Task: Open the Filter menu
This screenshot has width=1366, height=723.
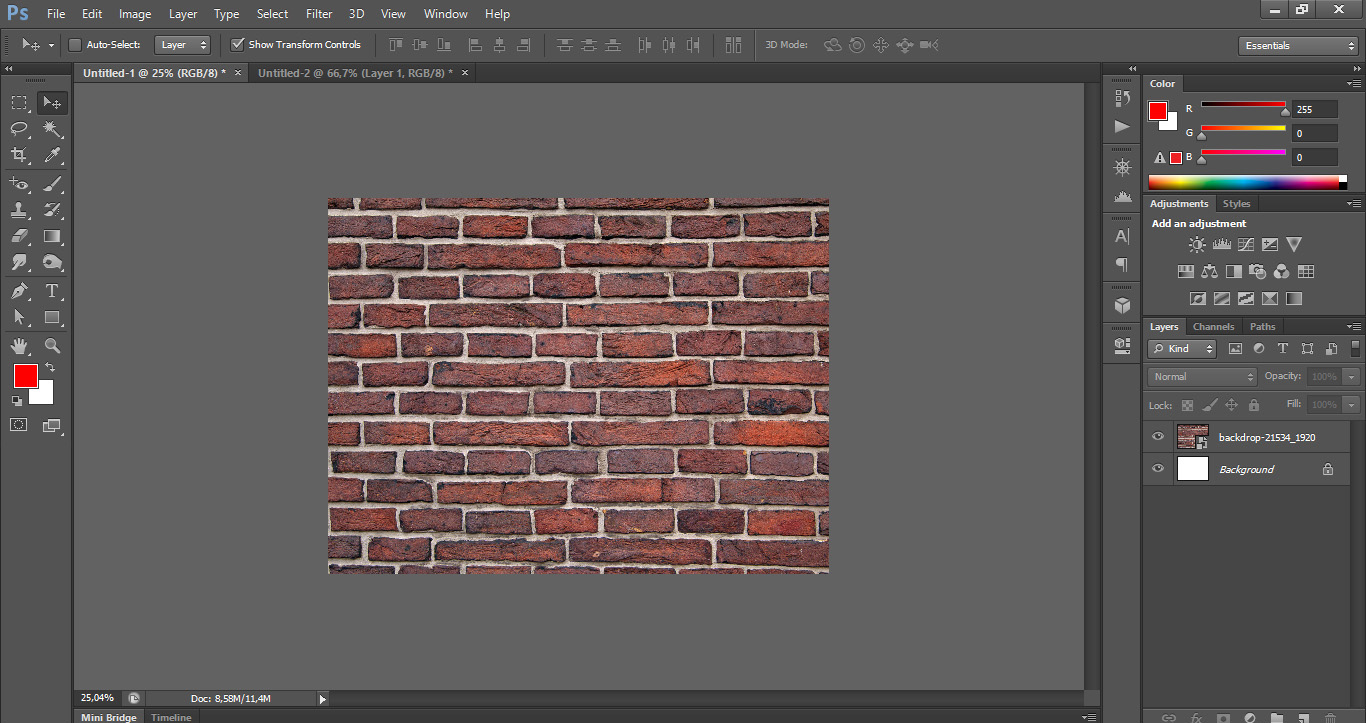Action: click(319, 14)
